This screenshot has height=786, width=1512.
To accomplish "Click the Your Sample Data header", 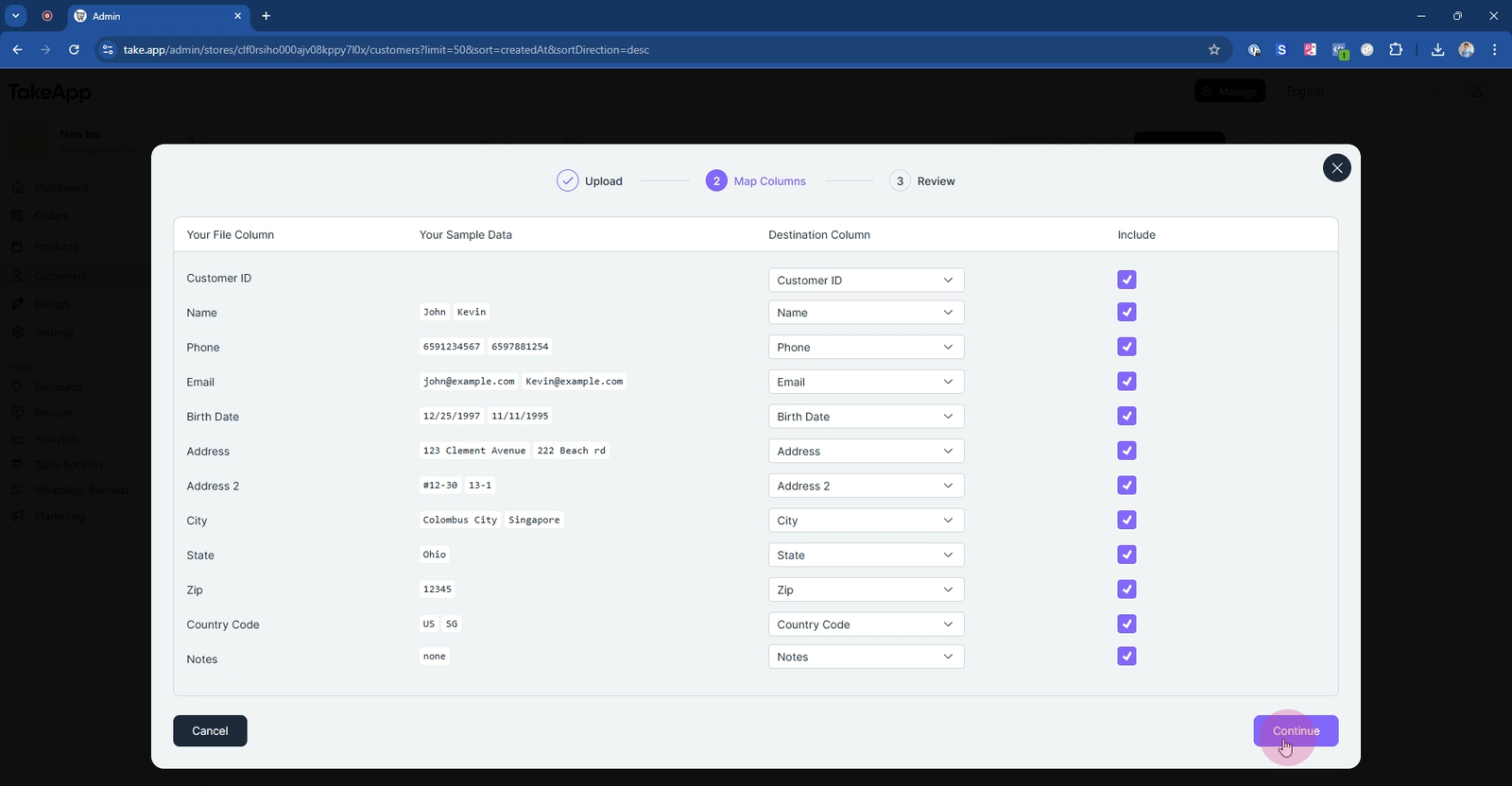I will click(466, 235).
